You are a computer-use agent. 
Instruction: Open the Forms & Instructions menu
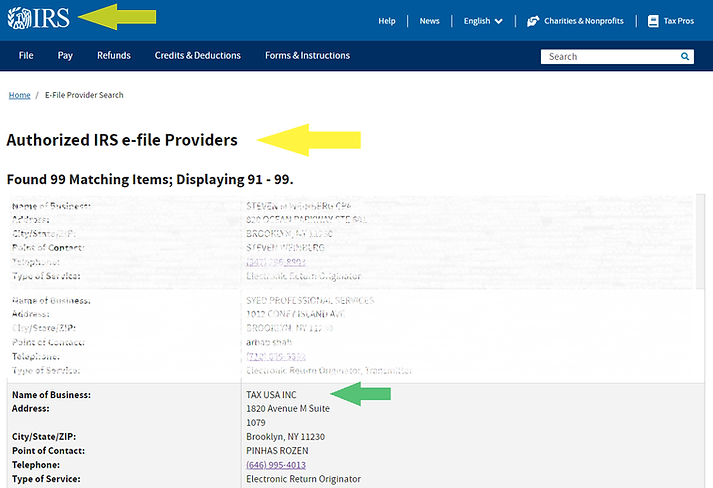pos(307,55)
